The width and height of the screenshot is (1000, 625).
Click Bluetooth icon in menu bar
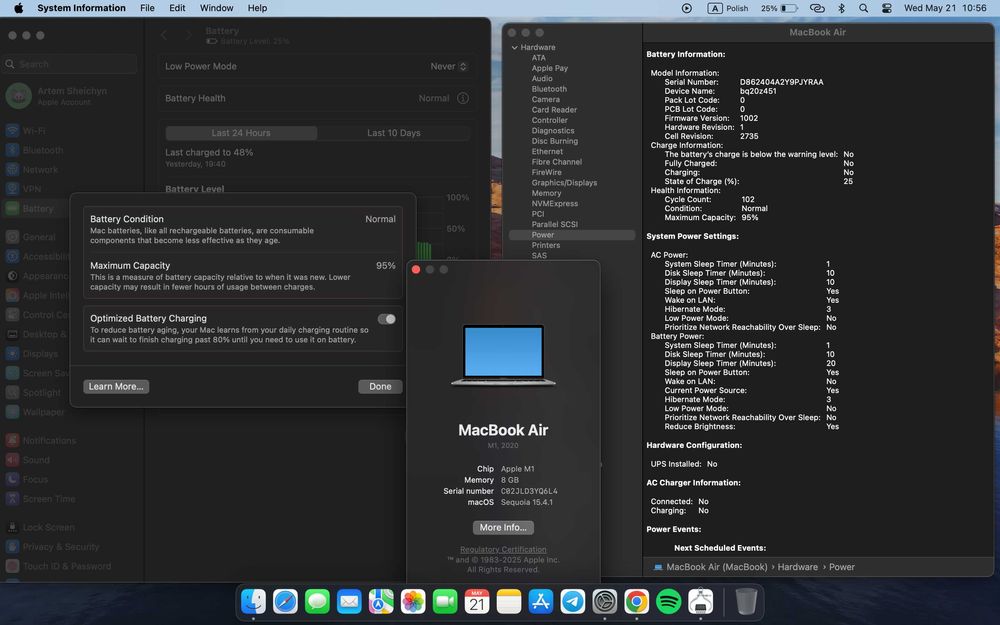(x=841, y=8)
